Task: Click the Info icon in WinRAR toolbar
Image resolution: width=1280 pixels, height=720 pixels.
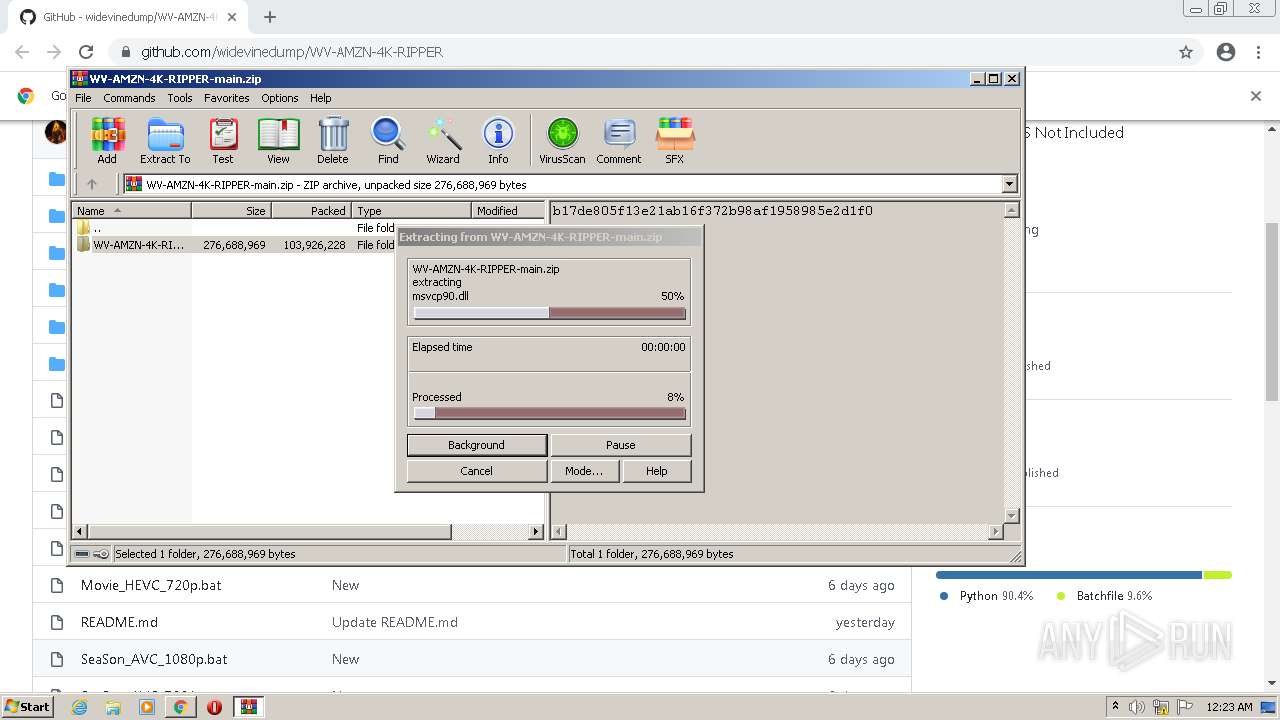Action: 498,141
